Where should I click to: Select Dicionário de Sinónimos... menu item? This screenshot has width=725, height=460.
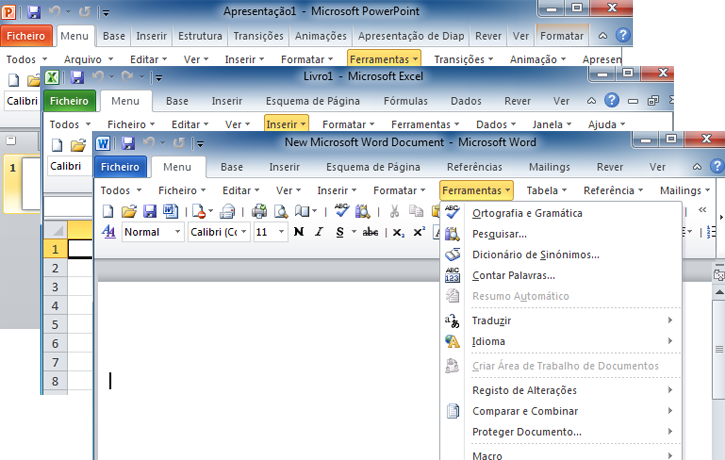[561, 255]
